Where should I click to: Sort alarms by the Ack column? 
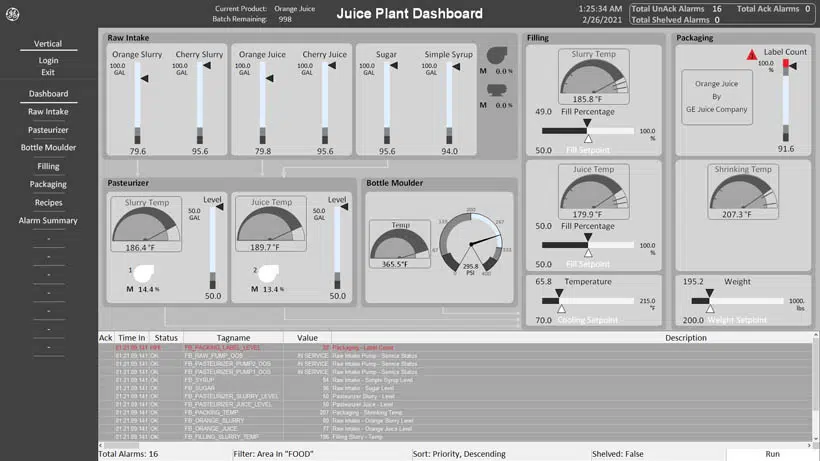pyautogui.click(x=106, y=338)
